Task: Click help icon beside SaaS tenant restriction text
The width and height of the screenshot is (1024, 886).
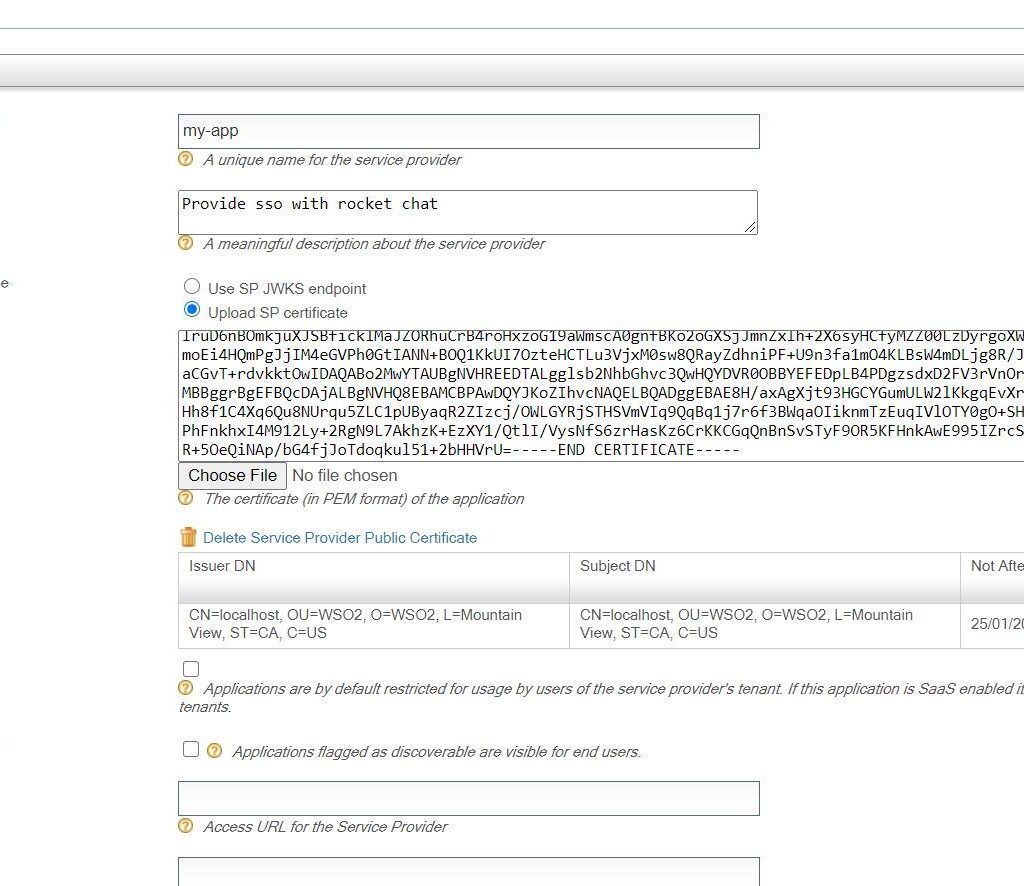Action: (185, 688)
